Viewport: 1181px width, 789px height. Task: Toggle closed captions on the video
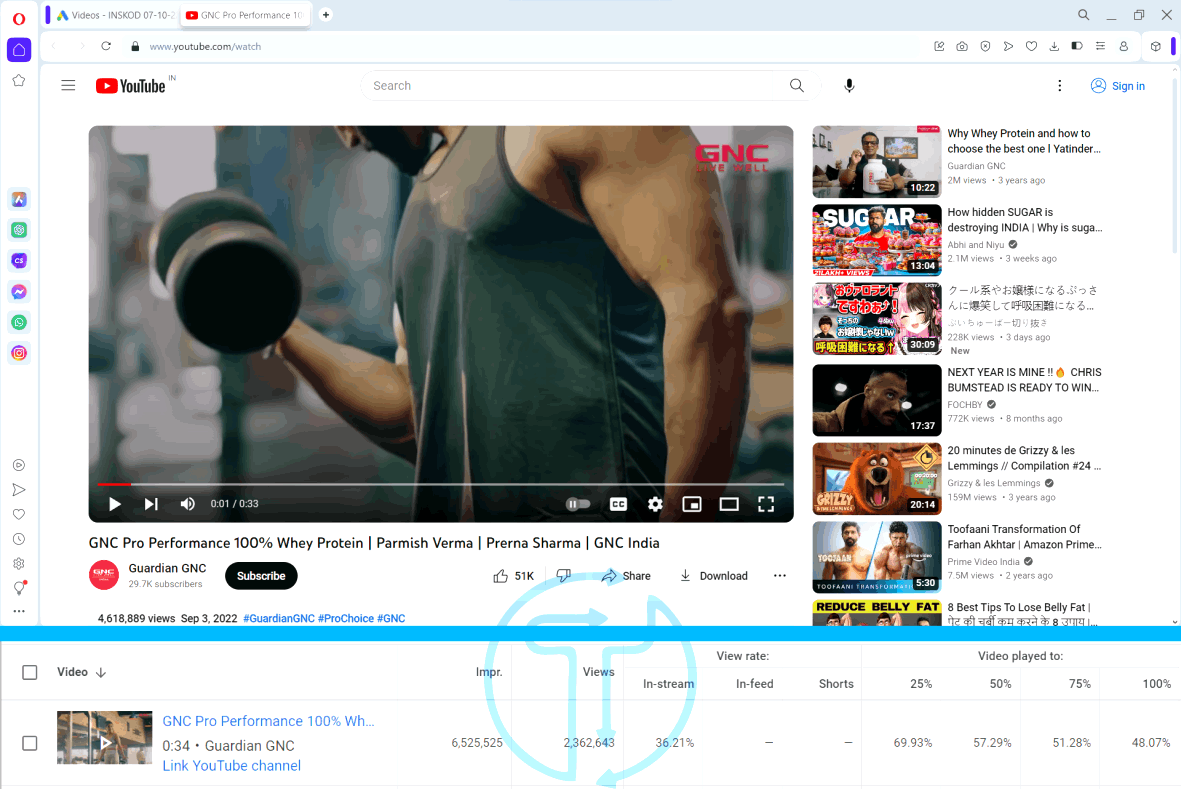pyautogui.click(x=618, y=504)
